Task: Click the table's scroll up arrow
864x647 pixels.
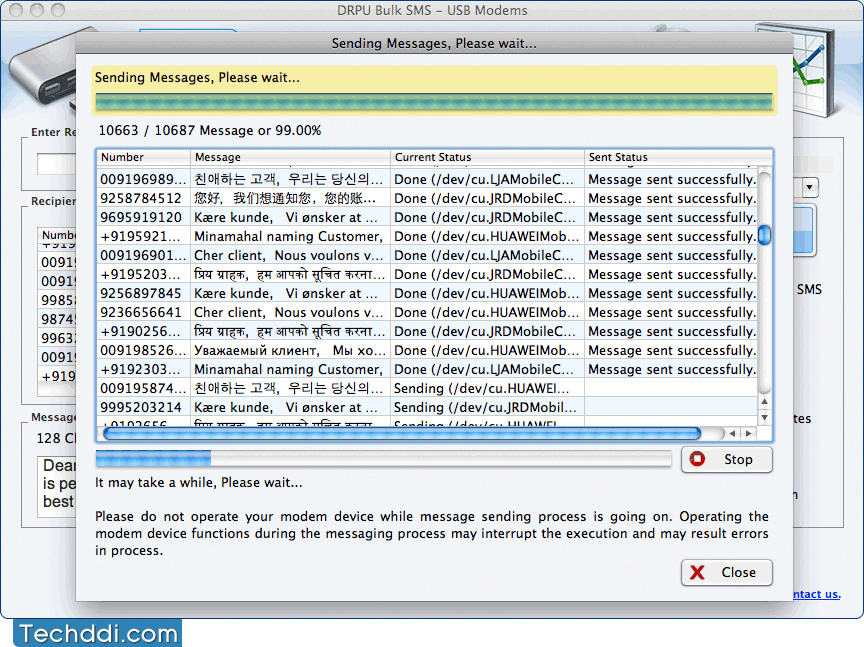Action: pos(764,402)
